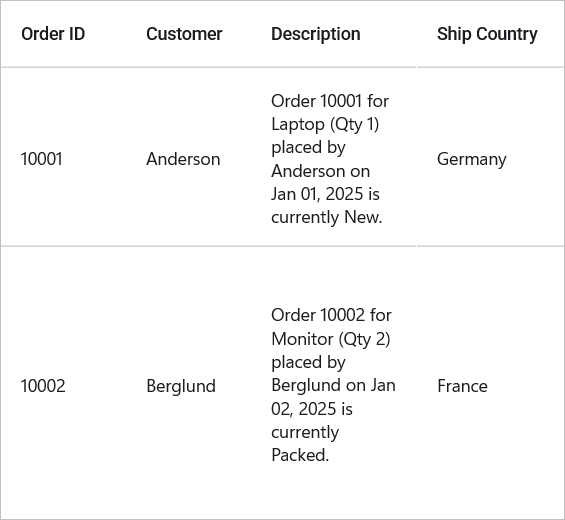Click the 'Order 10002 for' line of text
This screenshot has width=565, height=520.
pos(331,315)
